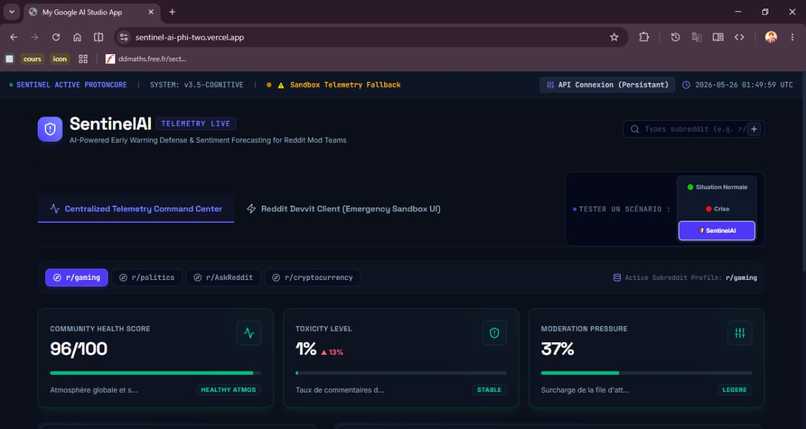Go back to the previous page
This screenshot has width=806, height=429.
[x=14, y=37]
